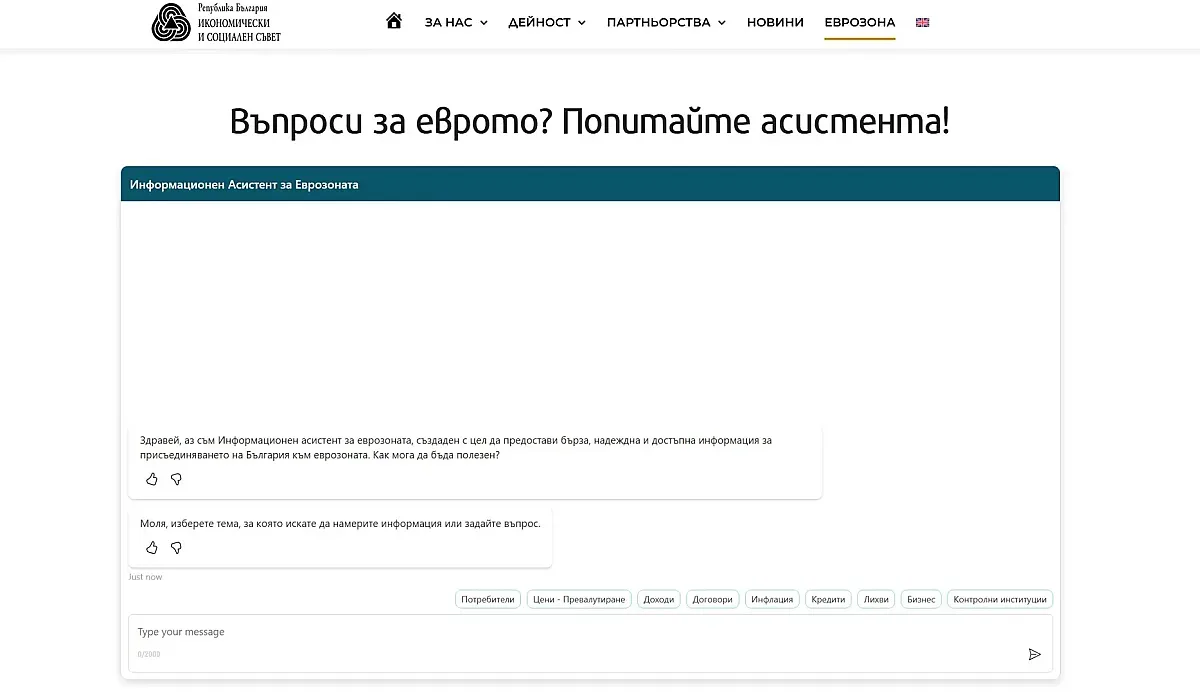Thumbs down the assistant greeting message
This screenshot has width=1200, height=694.
tap(176, 479)
